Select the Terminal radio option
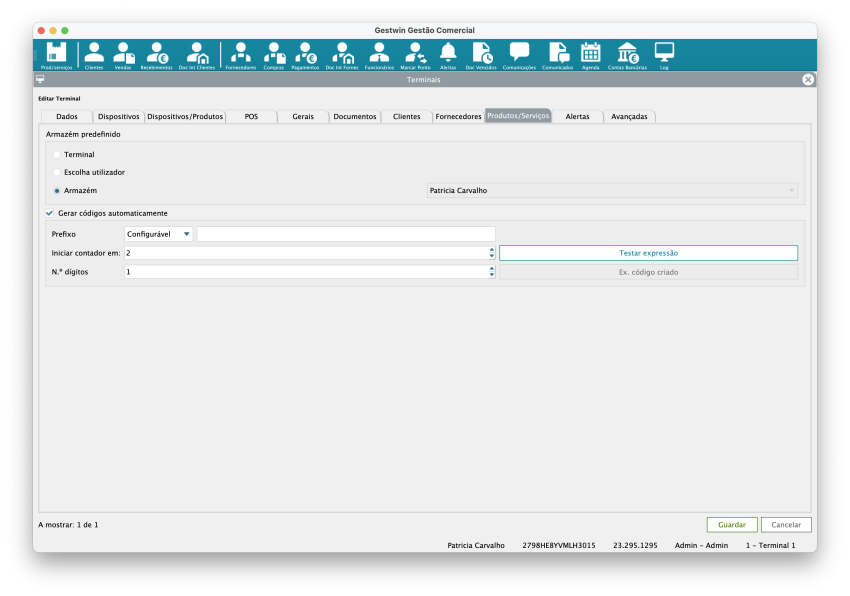The width and height of the screenshot is (850, 596). 57,155
